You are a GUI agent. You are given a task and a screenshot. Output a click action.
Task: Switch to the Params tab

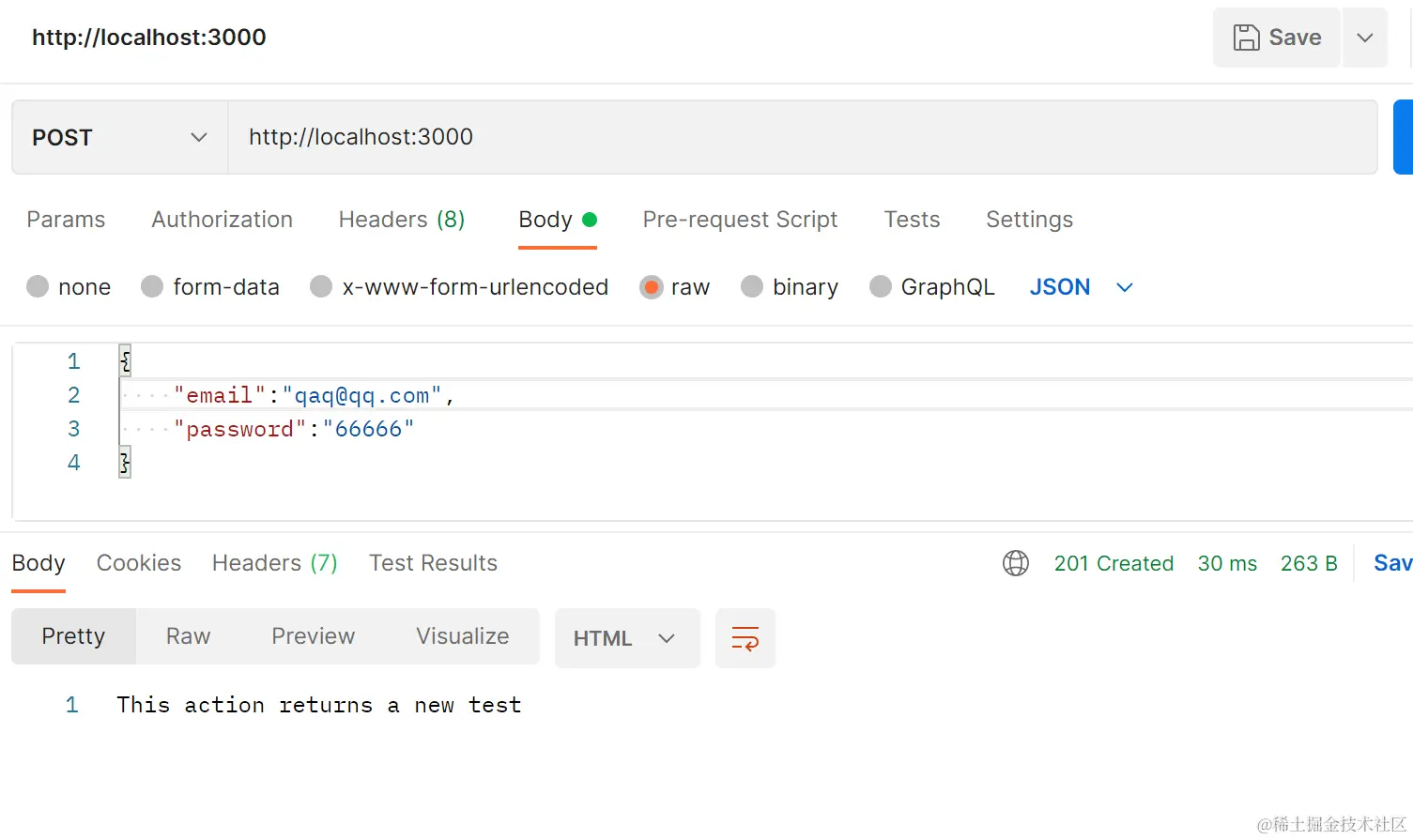[66, 220]
